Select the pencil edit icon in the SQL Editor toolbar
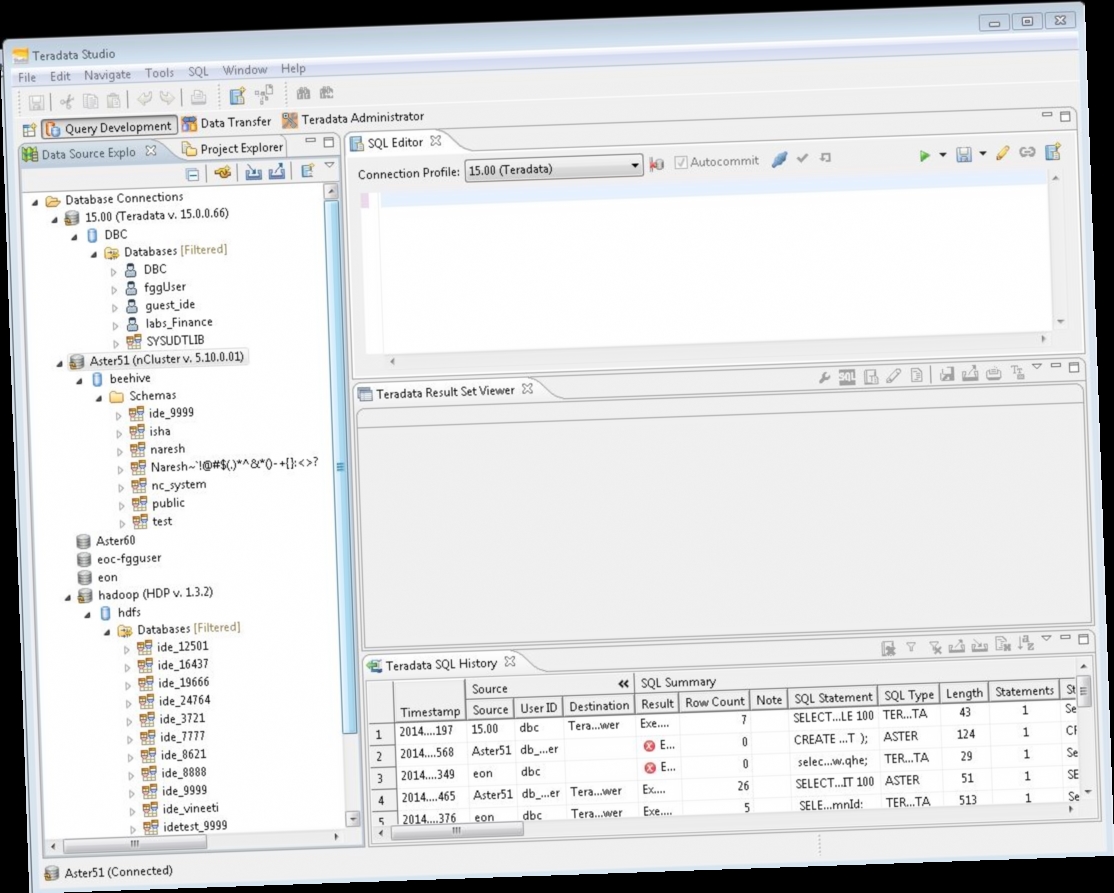Screen dimensions: 1114x893 click(x=1003, y=153)
